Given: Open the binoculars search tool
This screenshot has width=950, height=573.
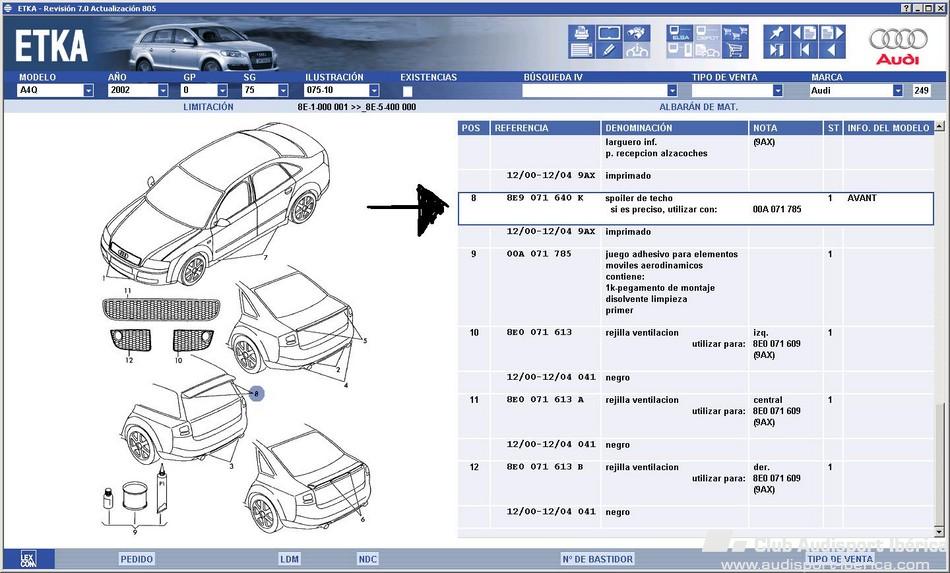Looking at the screenshot, I should (x=636, y=33).
